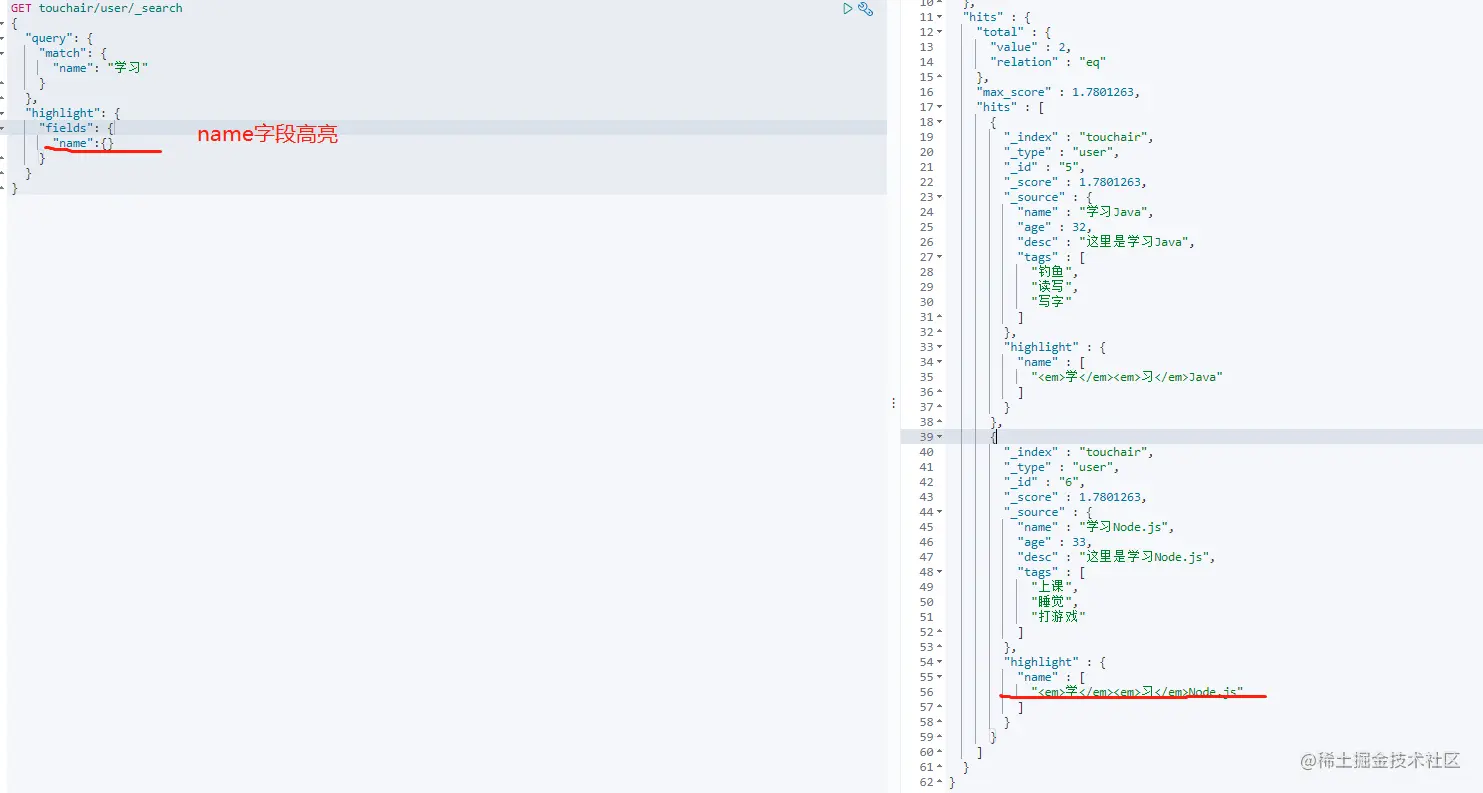Click the "relation" : "eq" line
Image resolution: width=1483 pixels, height=793 pixels.
[1048, 62]
